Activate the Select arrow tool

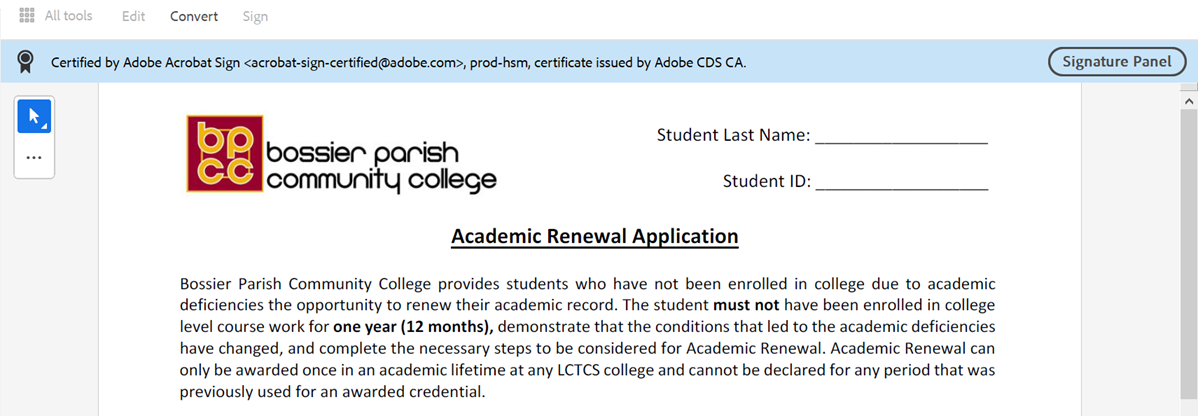(x=34, y=117)
